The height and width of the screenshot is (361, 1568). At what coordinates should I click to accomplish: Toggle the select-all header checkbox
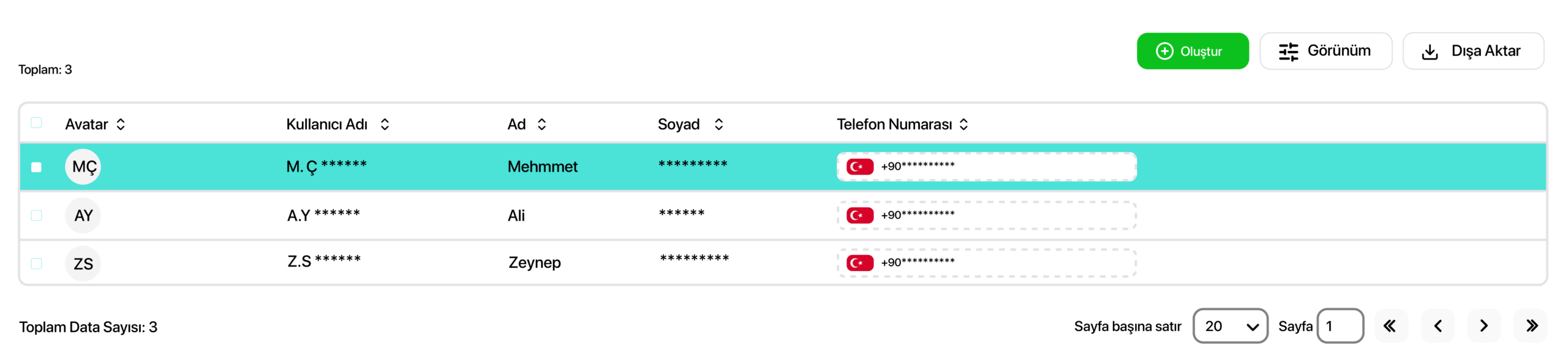pyautogui.click(x=37, y=123)
